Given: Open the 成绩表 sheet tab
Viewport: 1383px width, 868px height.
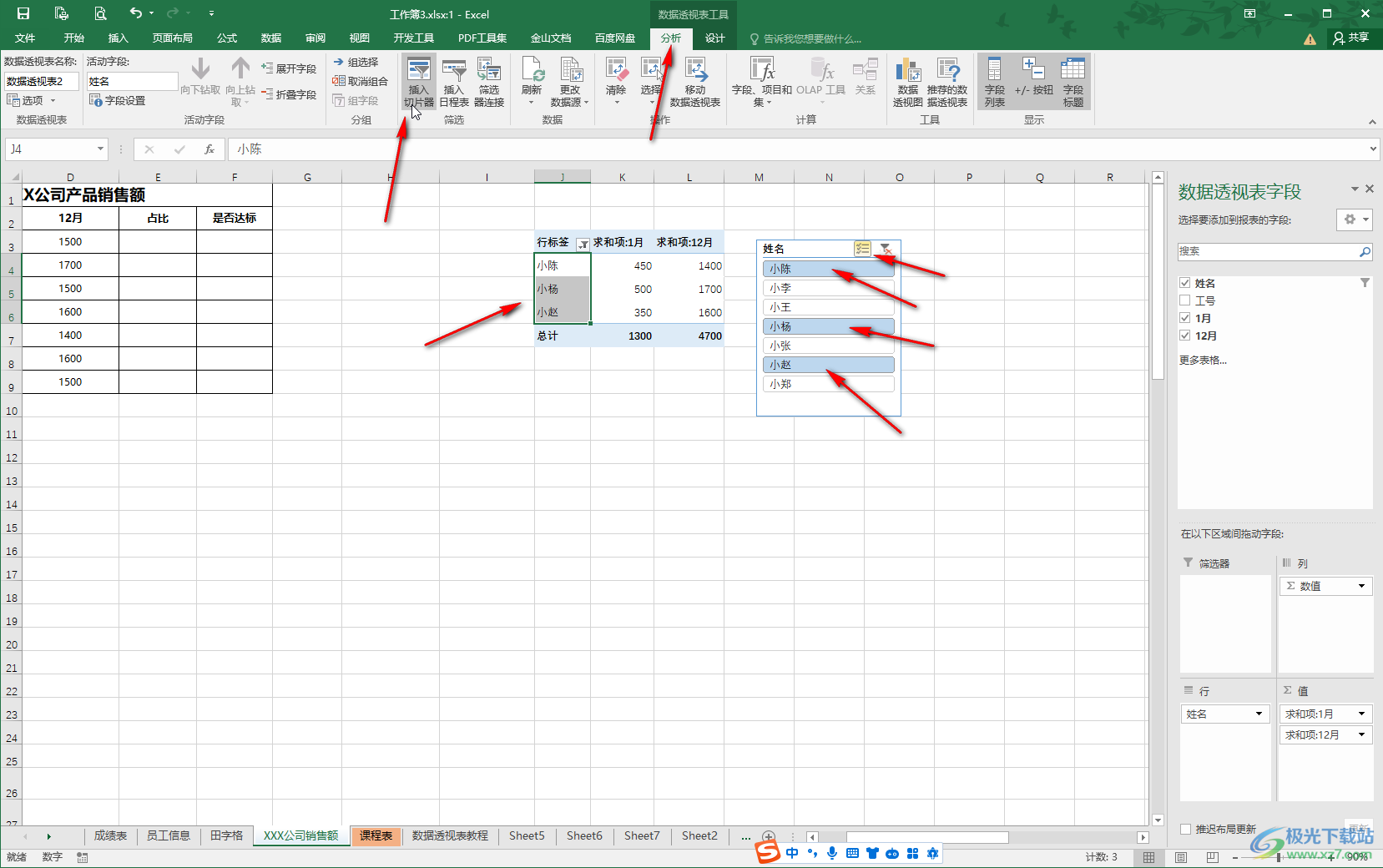Looking at the screenshot, I should tap(110, 835).
